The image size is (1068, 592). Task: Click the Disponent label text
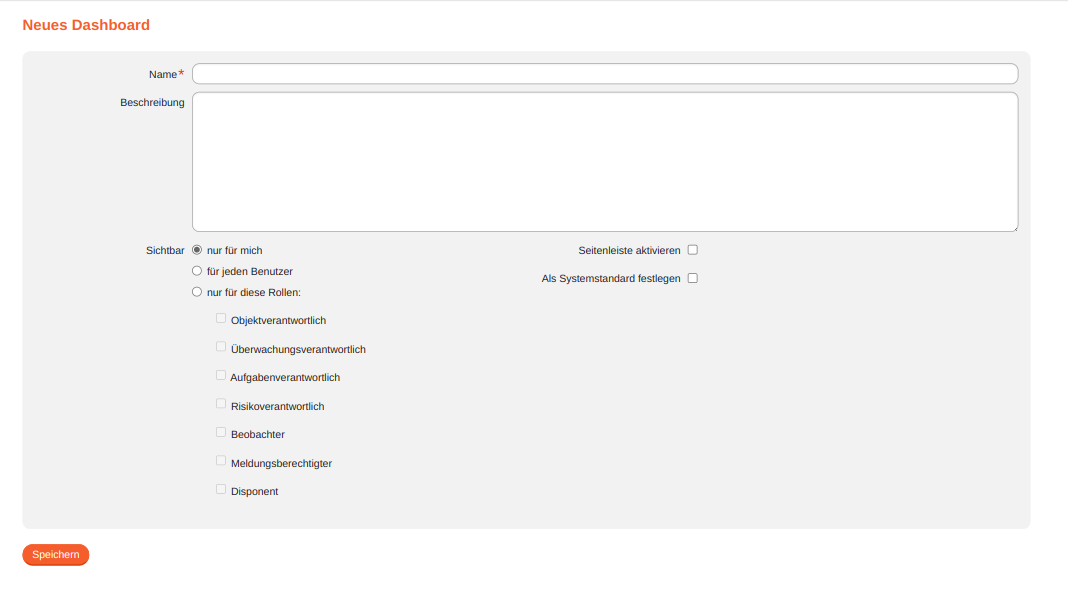pyautogui.click(x=254, y=490)
